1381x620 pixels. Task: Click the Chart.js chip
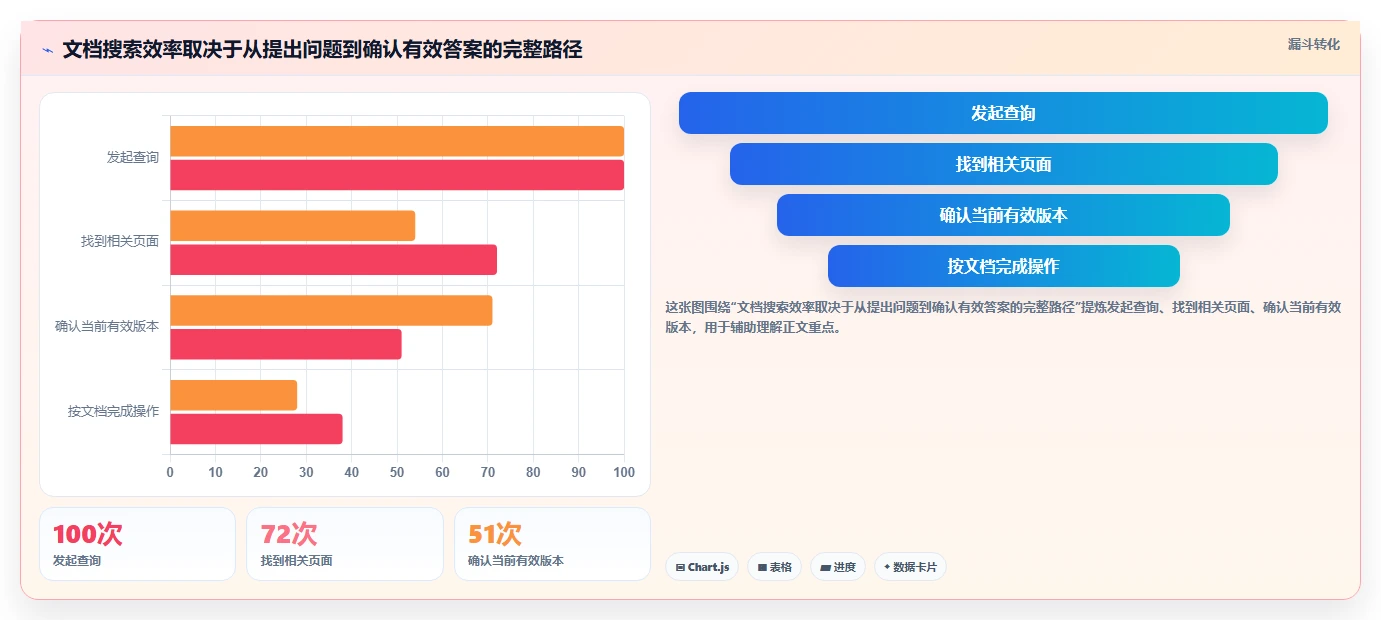tap(702, 567)
